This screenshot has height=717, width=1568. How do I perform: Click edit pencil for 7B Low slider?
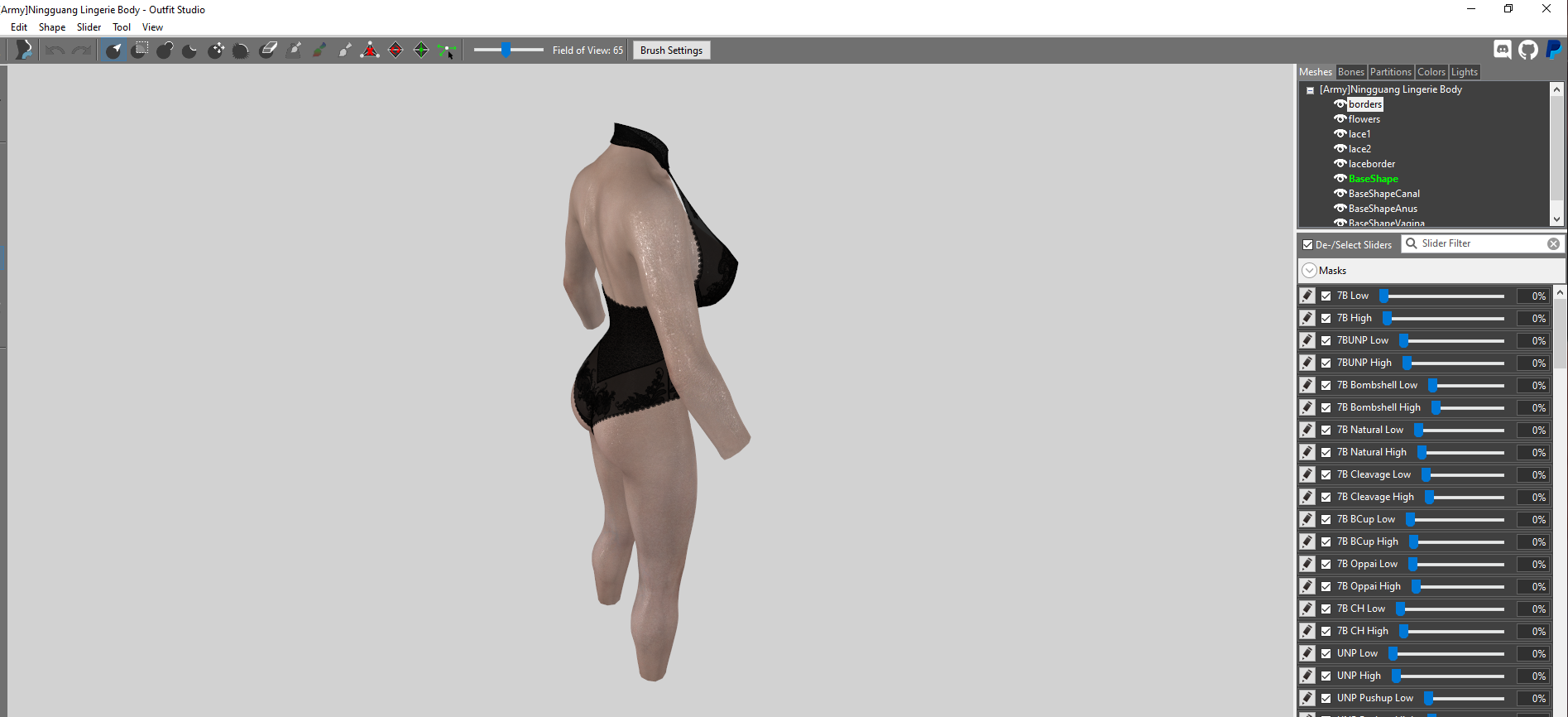click(1307, 296)
